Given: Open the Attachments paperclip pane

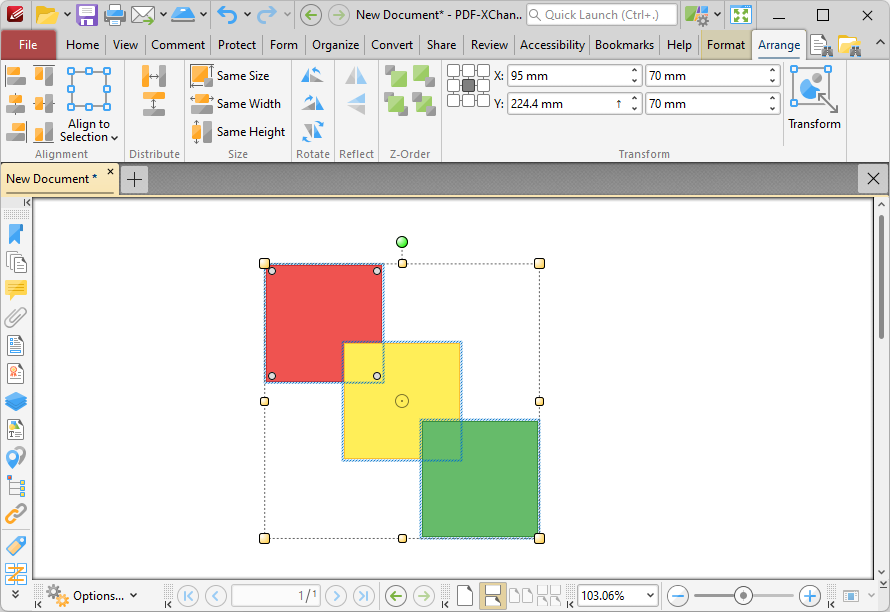Looking at the screenshot, I should click(16, 318).
